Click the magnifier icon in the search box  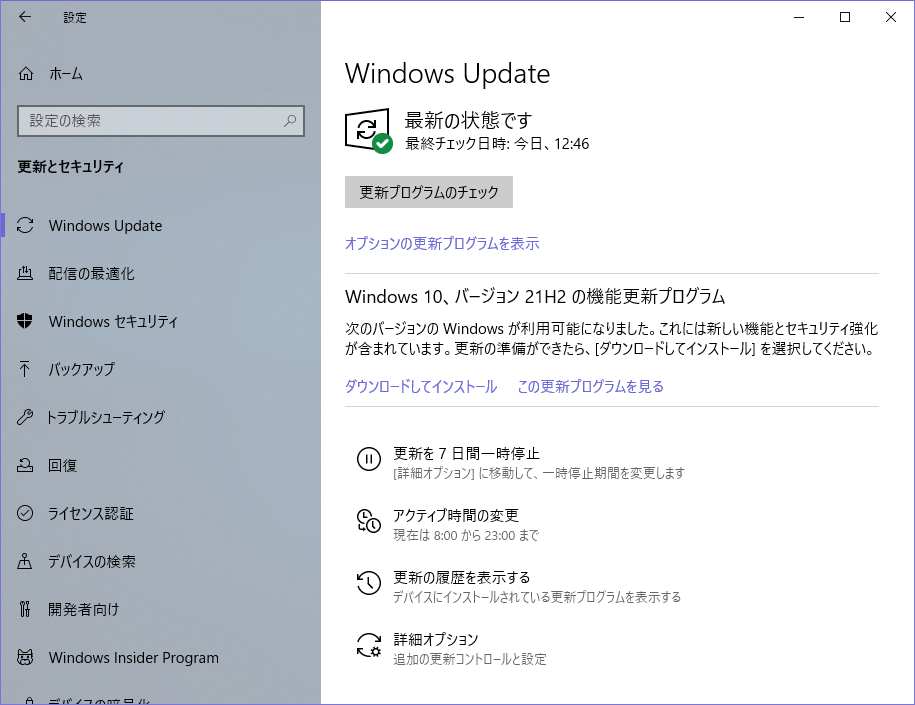tap(290, 120)
